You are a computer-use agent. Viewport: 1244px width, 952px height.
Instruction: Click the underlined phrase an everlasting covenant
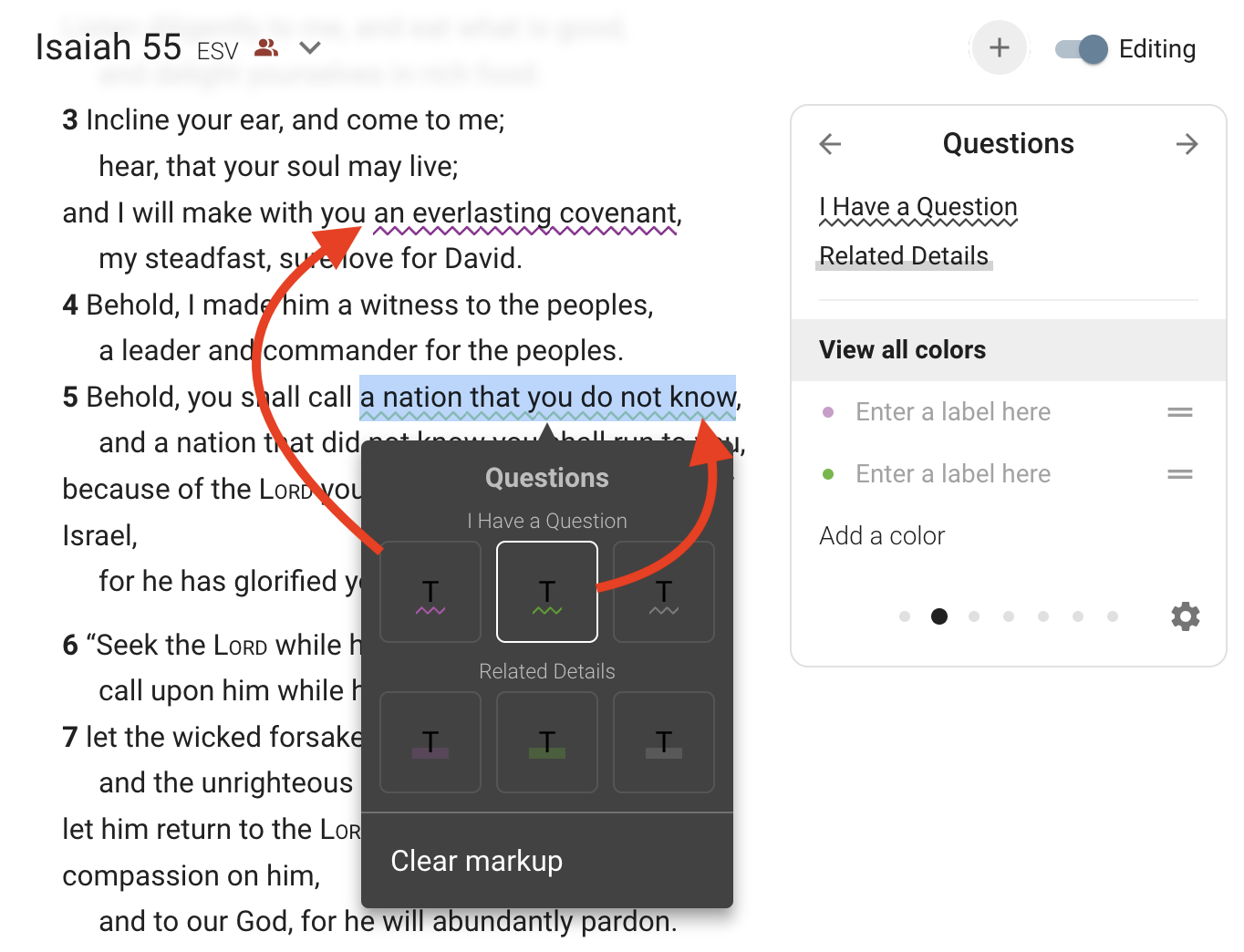(526, 213)
